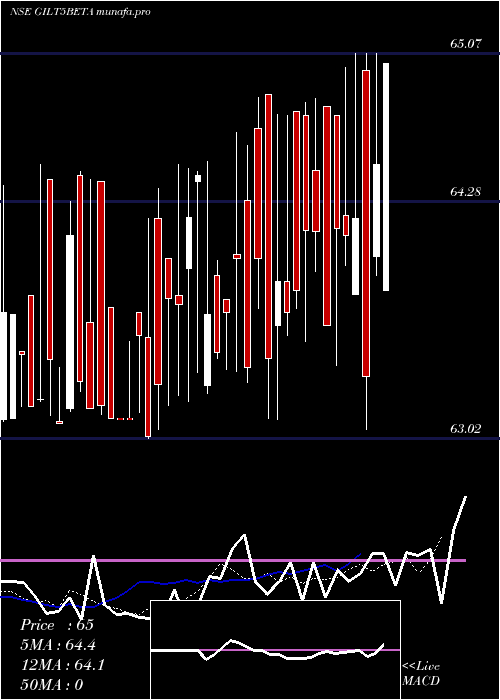This screenshot has height=700, width=500.
Task: Click the Price : 65 readout
Action: 57,625
